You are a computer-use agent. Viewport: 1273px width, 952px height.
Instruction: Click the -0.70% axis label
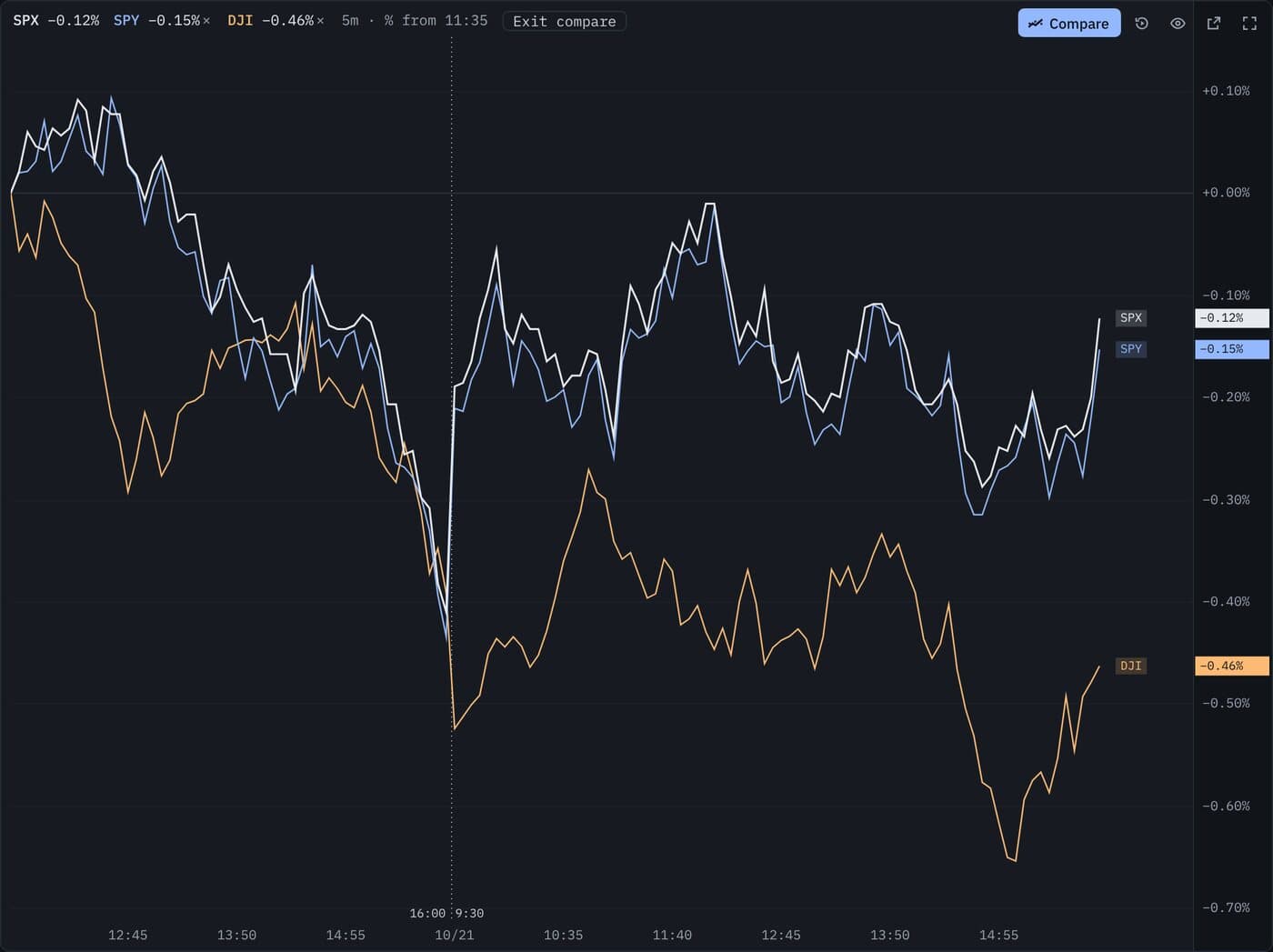[x=1226, y=907]
